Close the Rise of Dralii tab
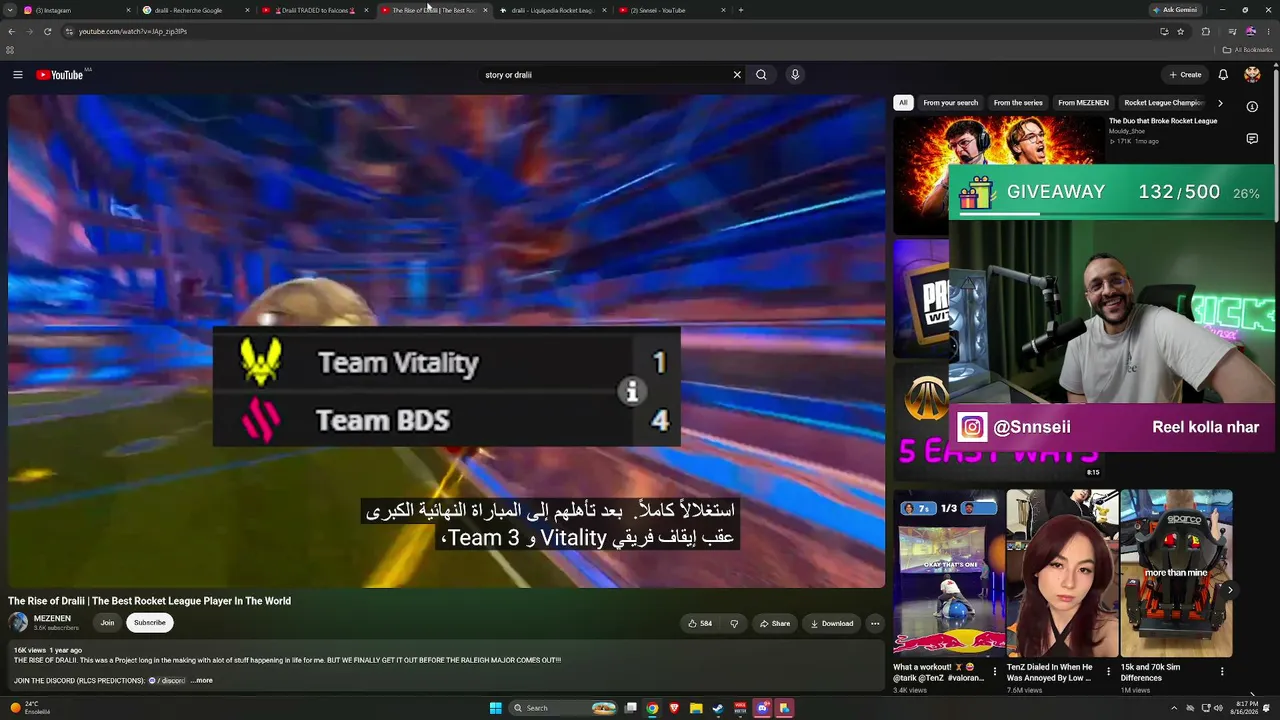Screen dimensions: 1280x720 485,10
